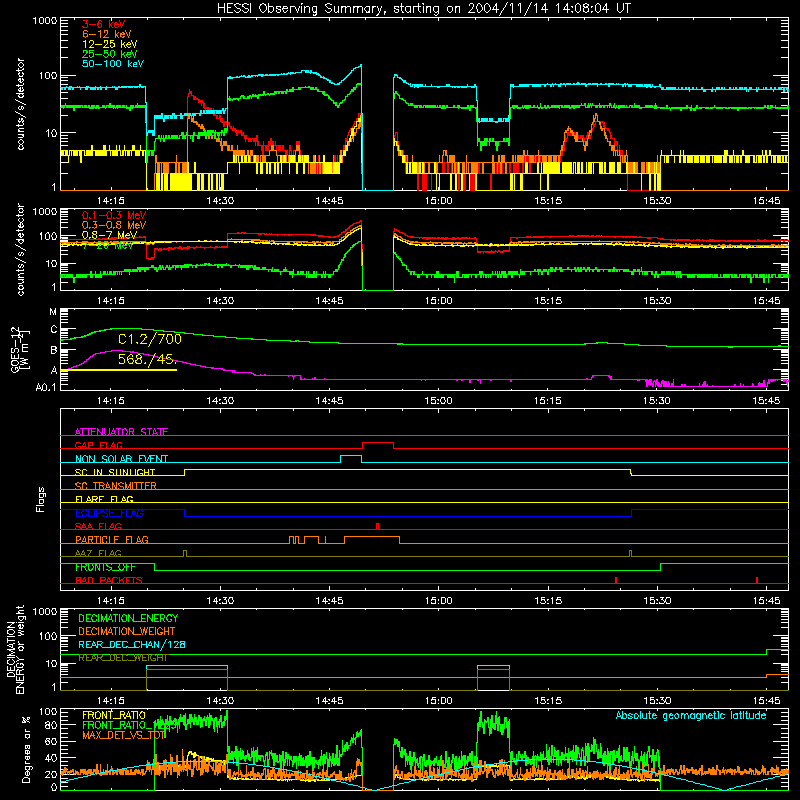Click the C1.2/700 GOES annotation
This screenshot has height=800, width=800.
click(149, 339)
